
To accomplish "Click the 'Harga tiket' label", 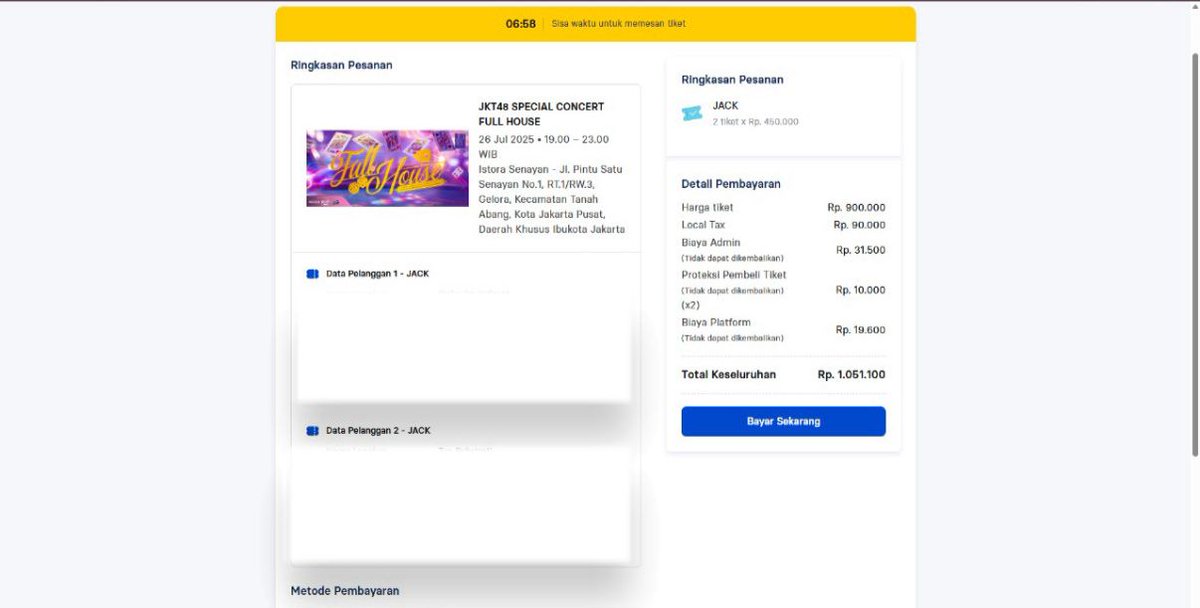I will pyautogui.click(x=707, y=207).
